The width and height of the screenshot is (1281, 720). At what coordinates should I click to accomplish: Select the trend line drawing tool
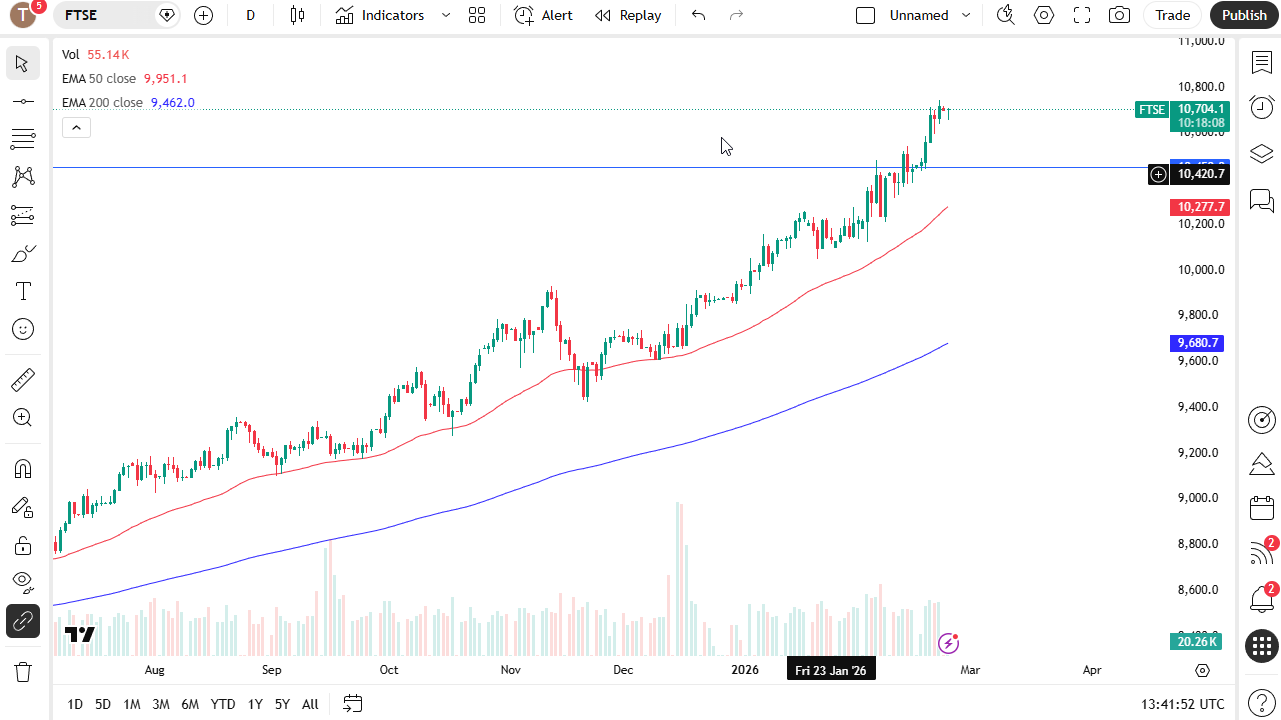click(22, 101)
